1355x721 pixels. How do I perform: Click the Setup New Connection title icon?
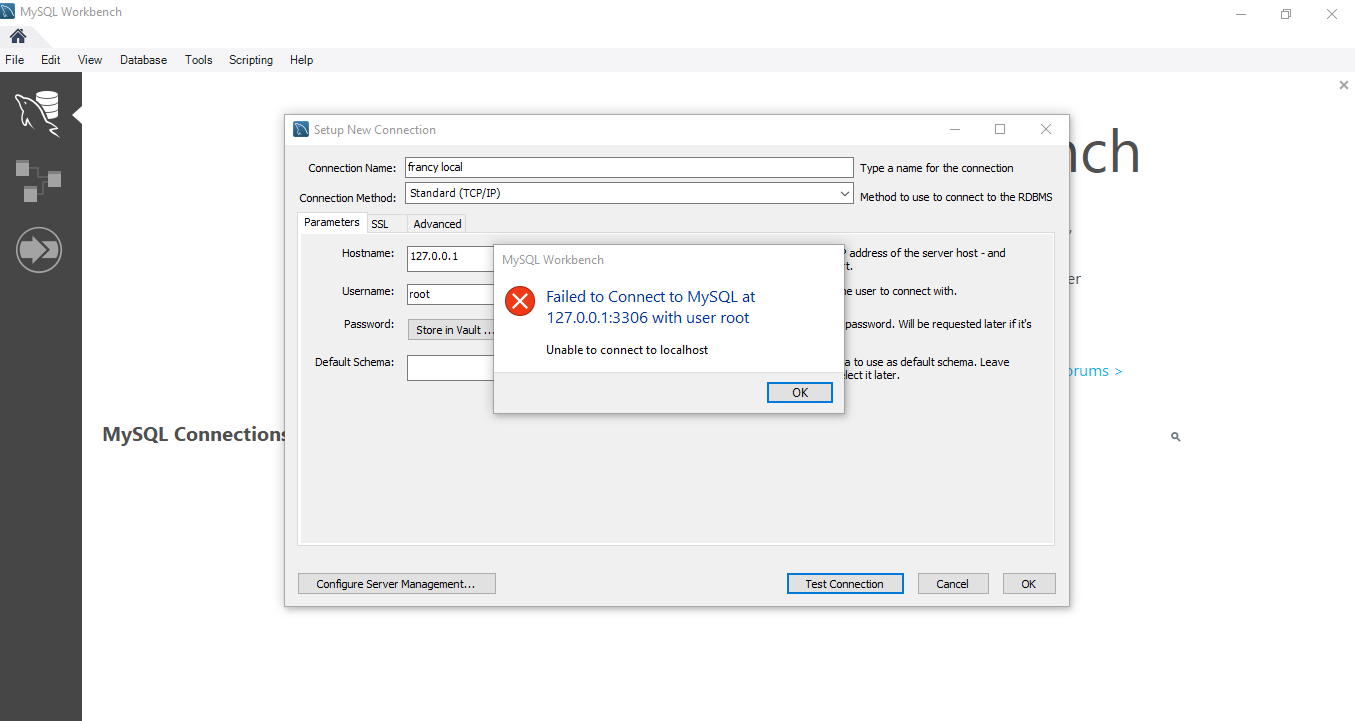point(301,129)
